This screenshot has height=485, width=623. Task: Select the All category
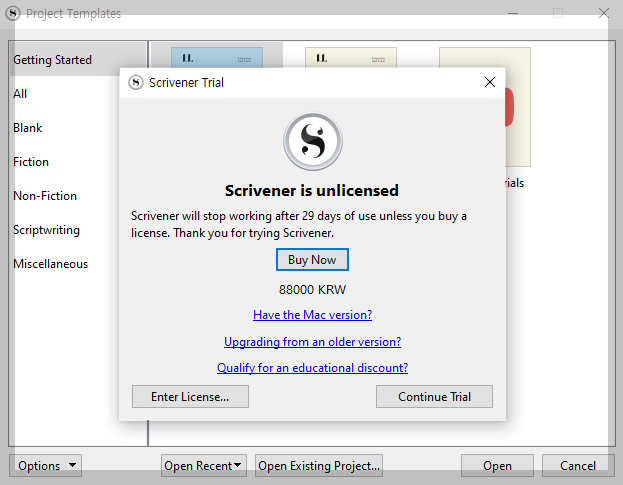20,94
